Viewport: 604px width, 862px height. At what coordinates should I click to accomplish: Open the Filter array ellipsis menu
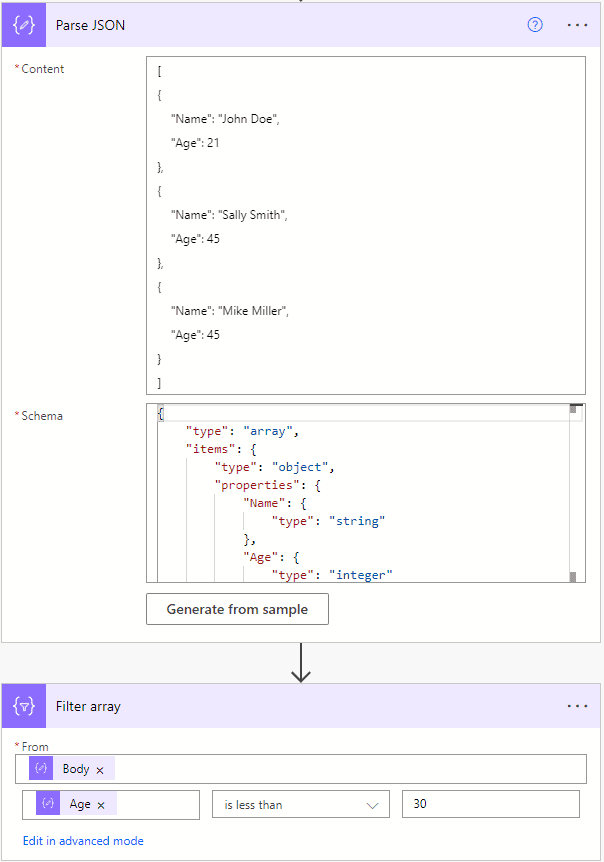pyautogui.click(x=577, y=706)
